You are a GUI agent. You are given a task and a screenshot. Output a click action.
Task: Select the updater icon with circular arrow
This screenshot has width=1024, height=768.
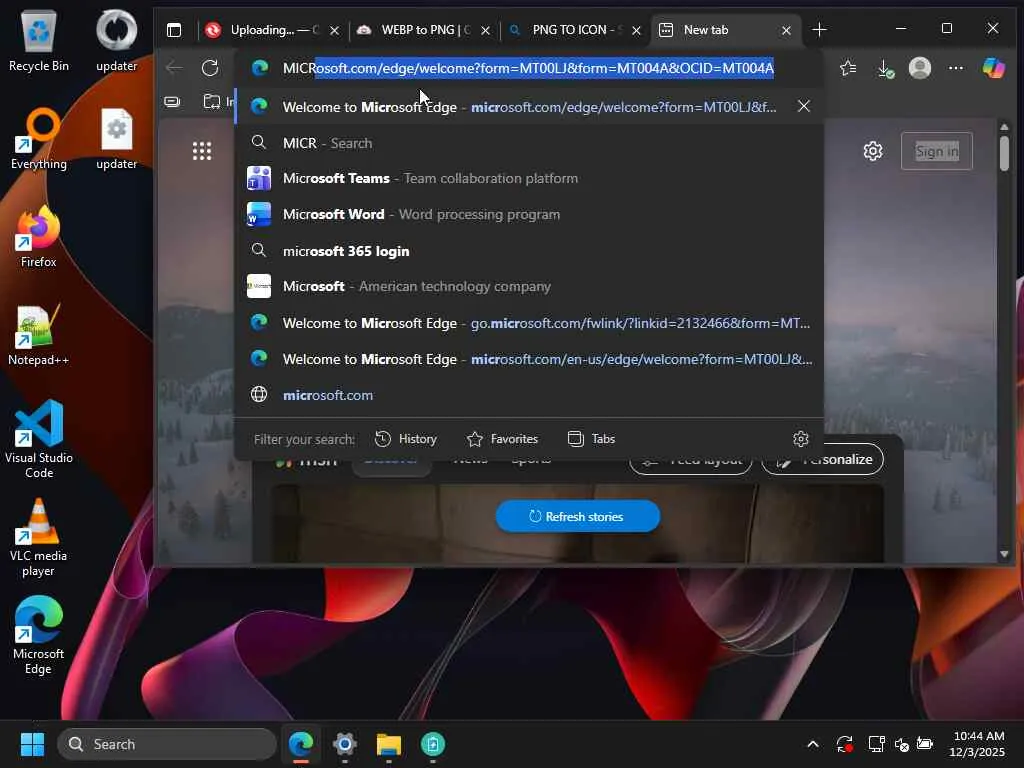coord(117,40)
